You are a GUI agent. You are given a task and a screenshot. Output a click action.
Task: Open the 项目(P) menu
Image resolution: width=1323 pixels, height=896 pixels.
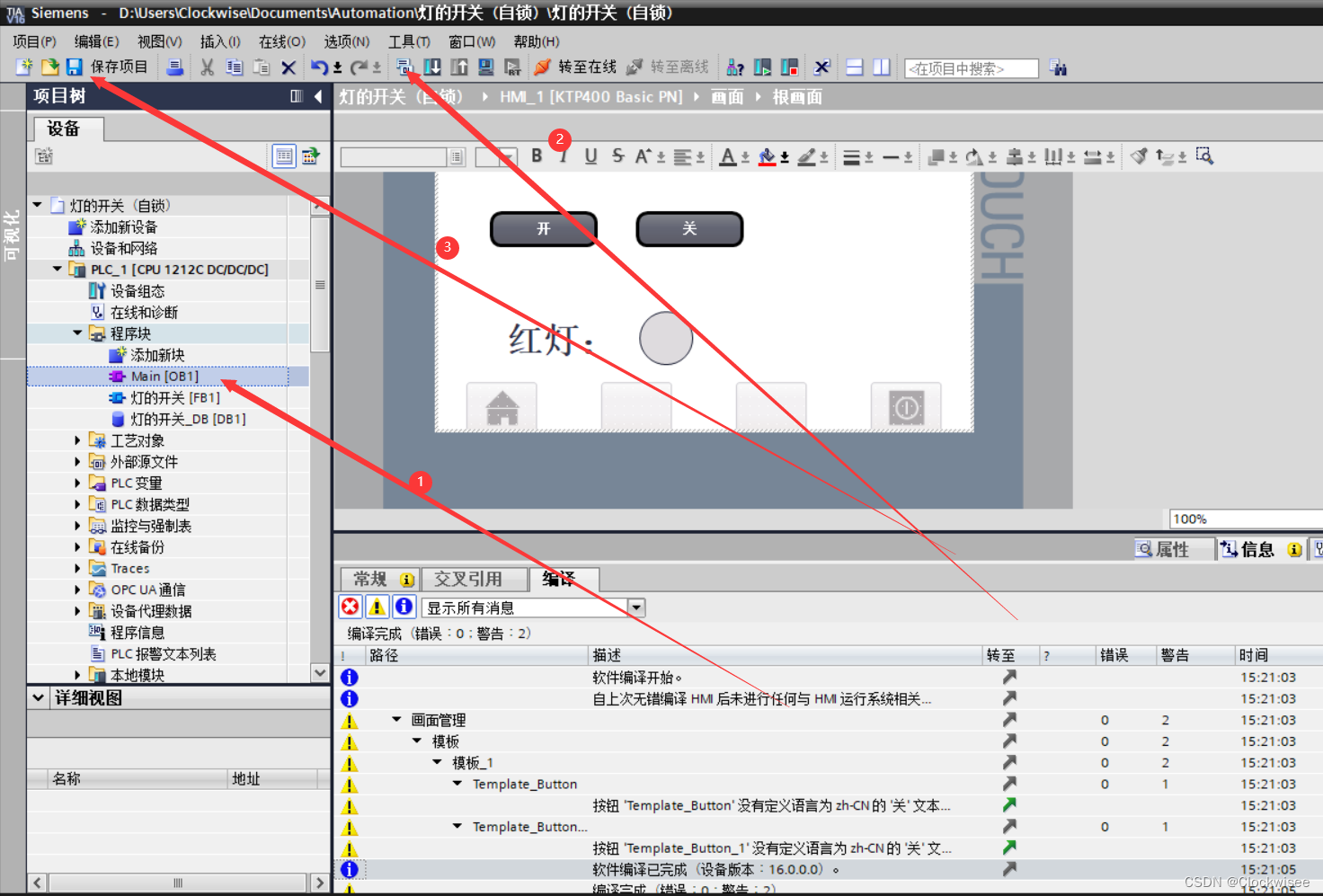point(35,41)
